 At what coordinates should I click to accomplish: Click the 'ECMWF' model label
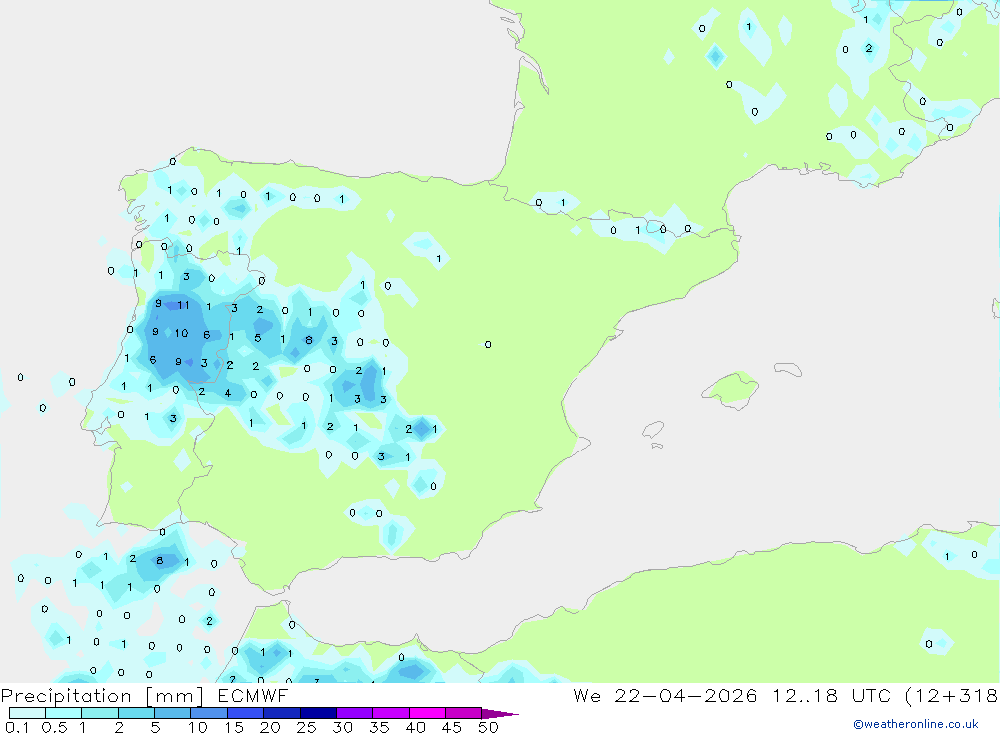coord(253,696)
